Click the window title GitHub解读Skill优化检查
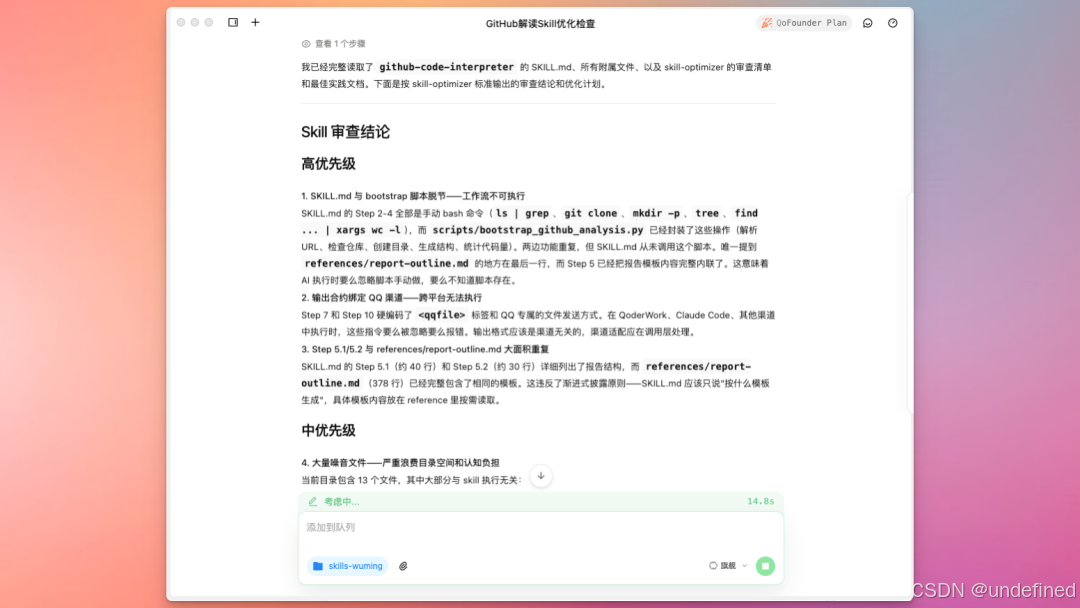Viewport: 1080px width, 608px height. click(x=540, y=23)
